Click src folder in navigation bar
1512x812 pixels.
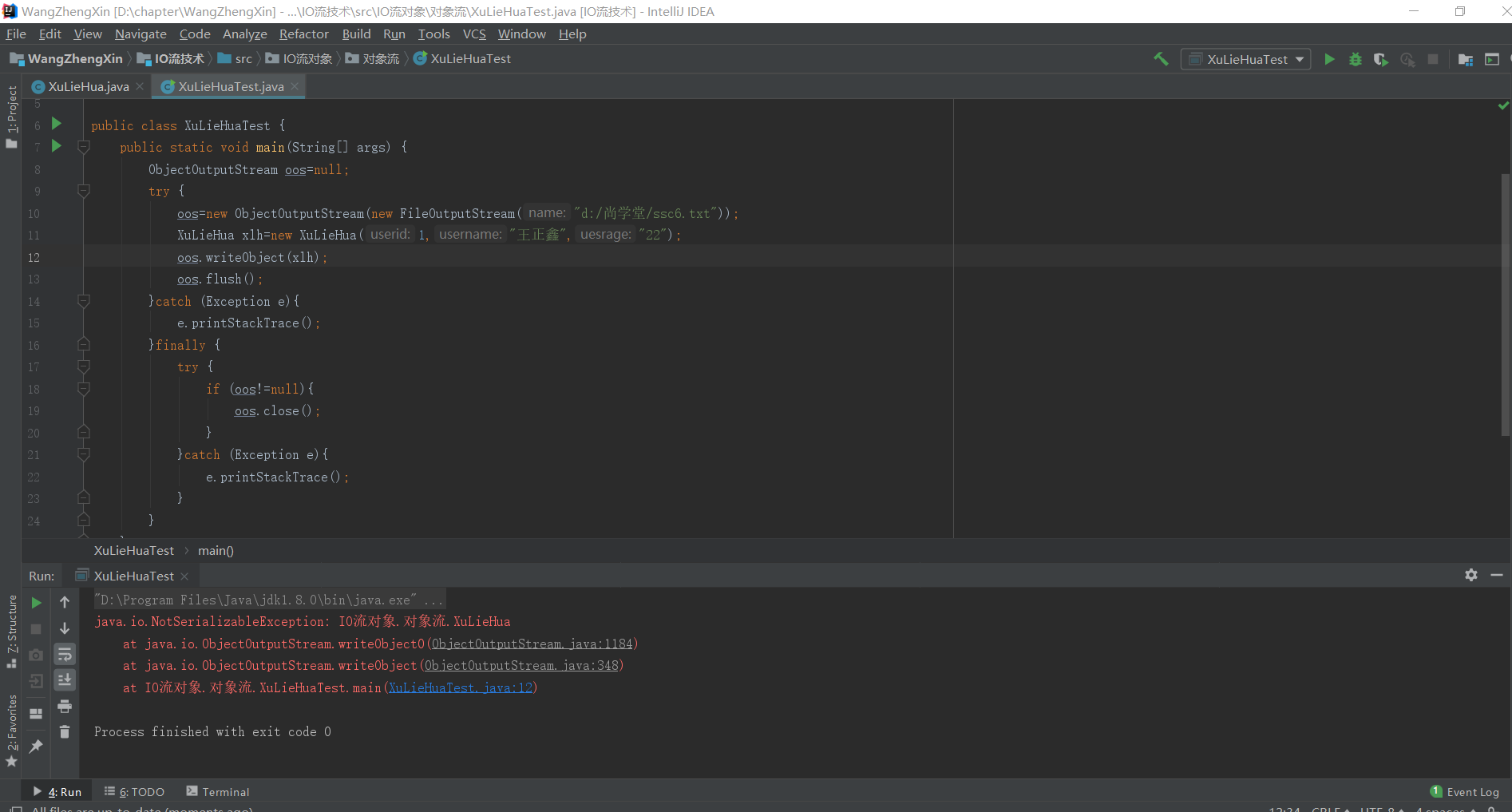pos(235,58)
